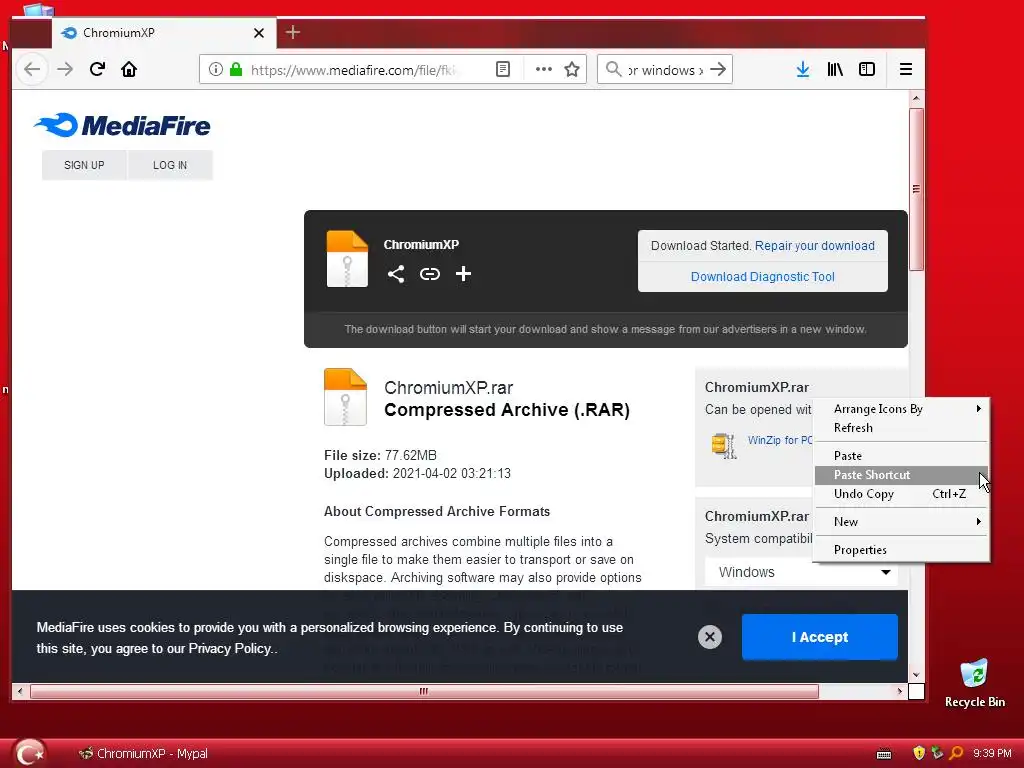
Task: Choose Undo Copy in the context menu
Action: pos(901,494)
